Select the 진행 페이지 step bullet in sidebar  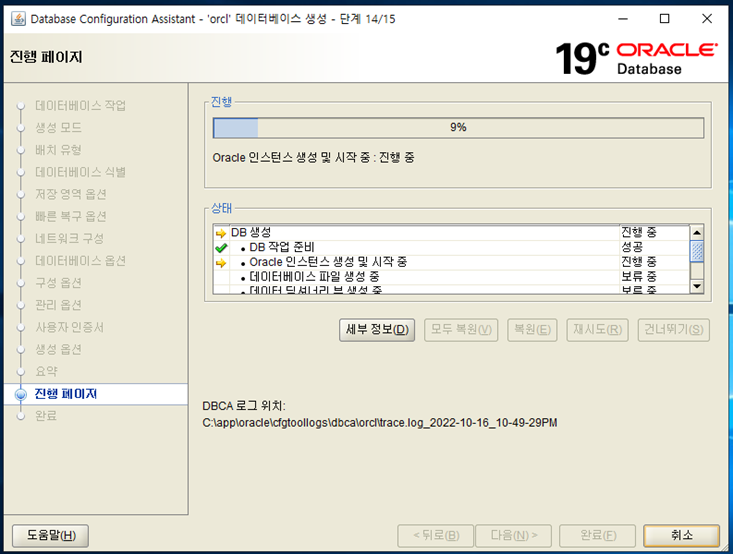[x=21, y=395]
